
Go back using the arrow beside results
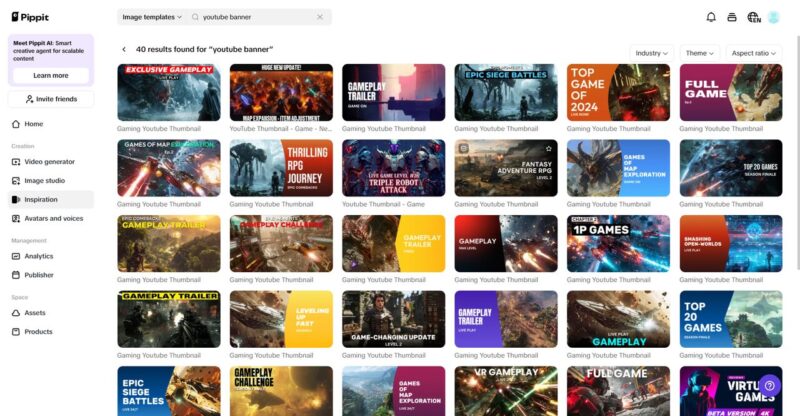124,50
